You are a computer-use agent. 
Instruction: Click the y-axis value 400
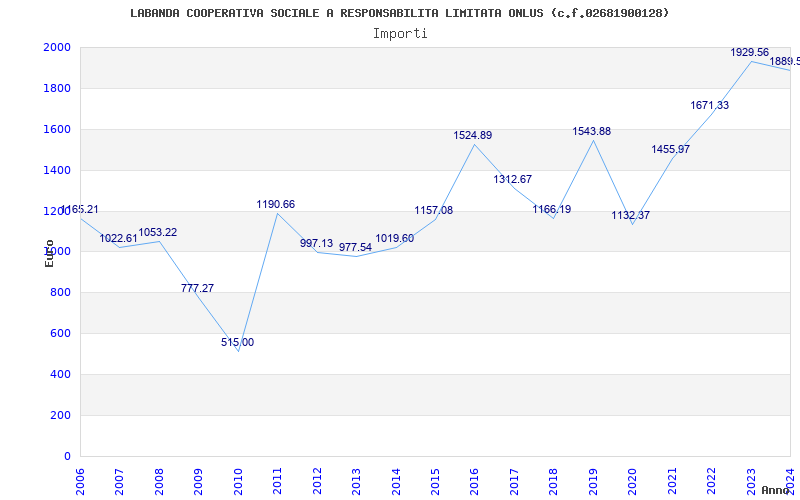tap(61, 374)
